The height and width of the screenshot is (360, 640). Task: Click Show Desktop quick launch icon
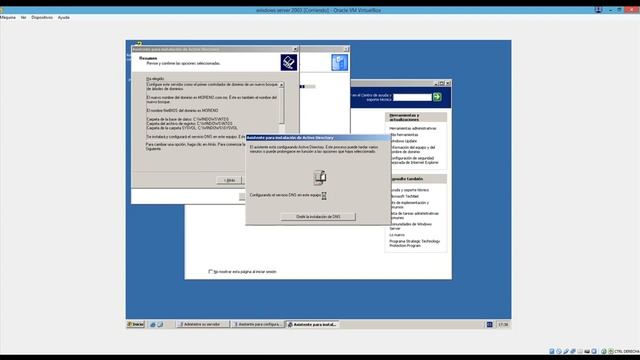pos(160,324)
